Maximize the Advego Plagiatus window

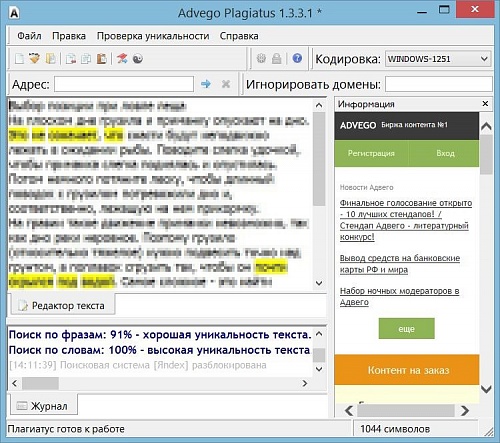pos(444,10)
